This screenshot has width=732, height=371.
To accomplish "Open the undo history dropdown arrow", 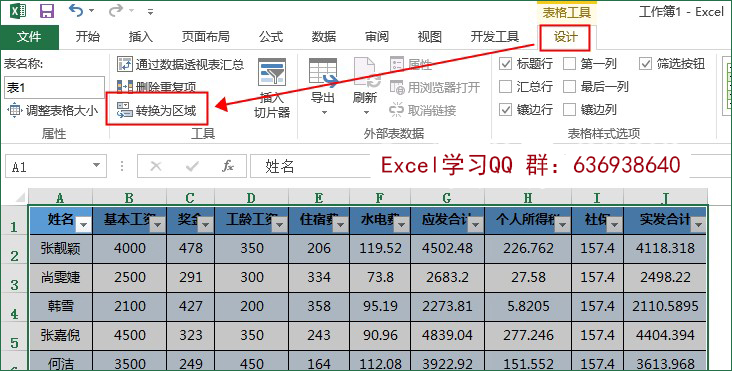I will [92, 11].
